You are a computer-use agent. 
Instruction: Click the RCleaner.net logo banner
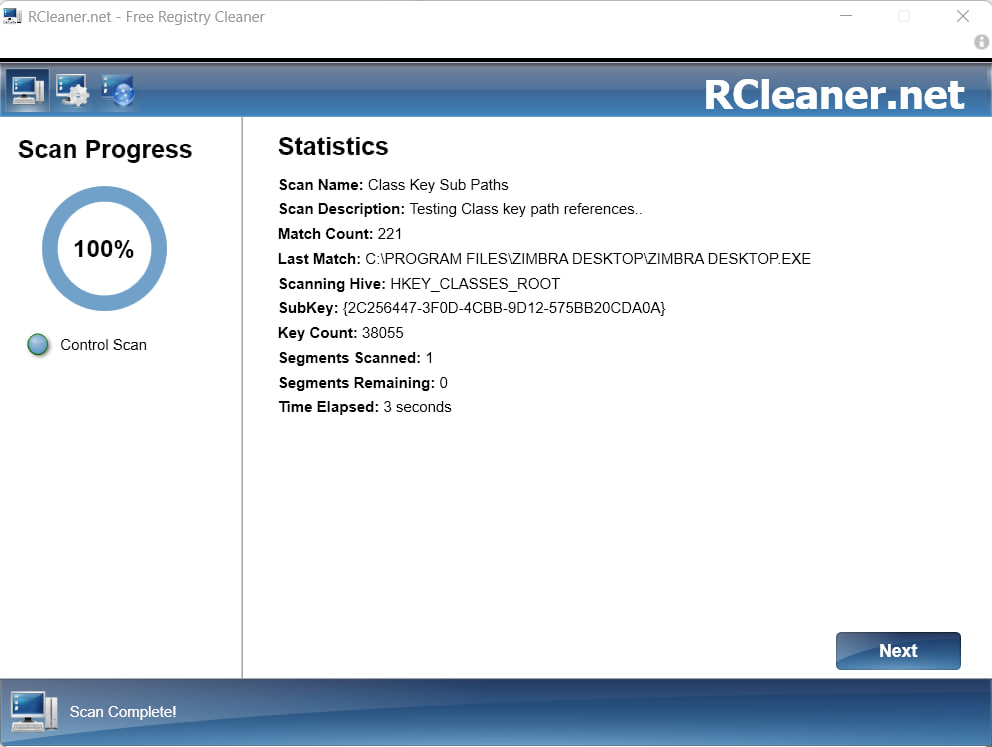834,95
